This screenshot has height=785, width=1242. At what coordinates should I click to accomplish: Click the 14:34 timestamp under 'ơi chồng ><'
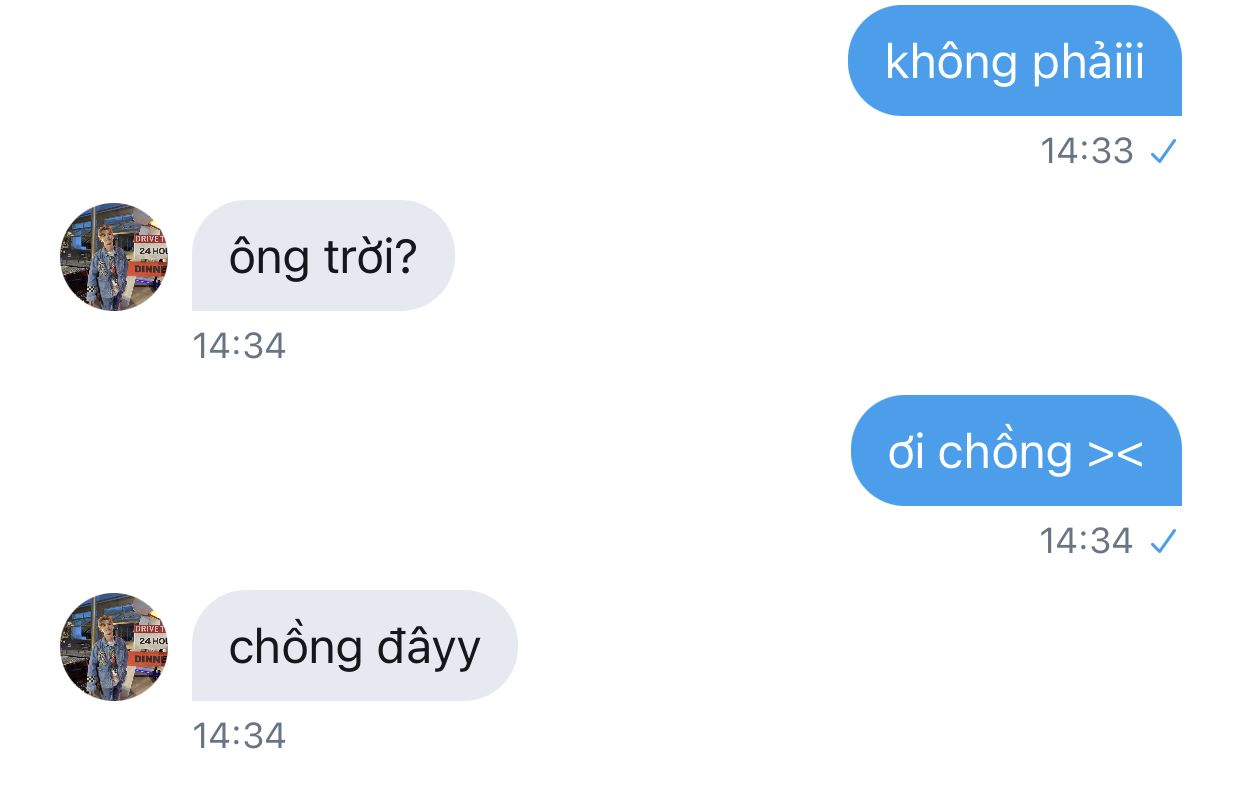[1087, 541]
